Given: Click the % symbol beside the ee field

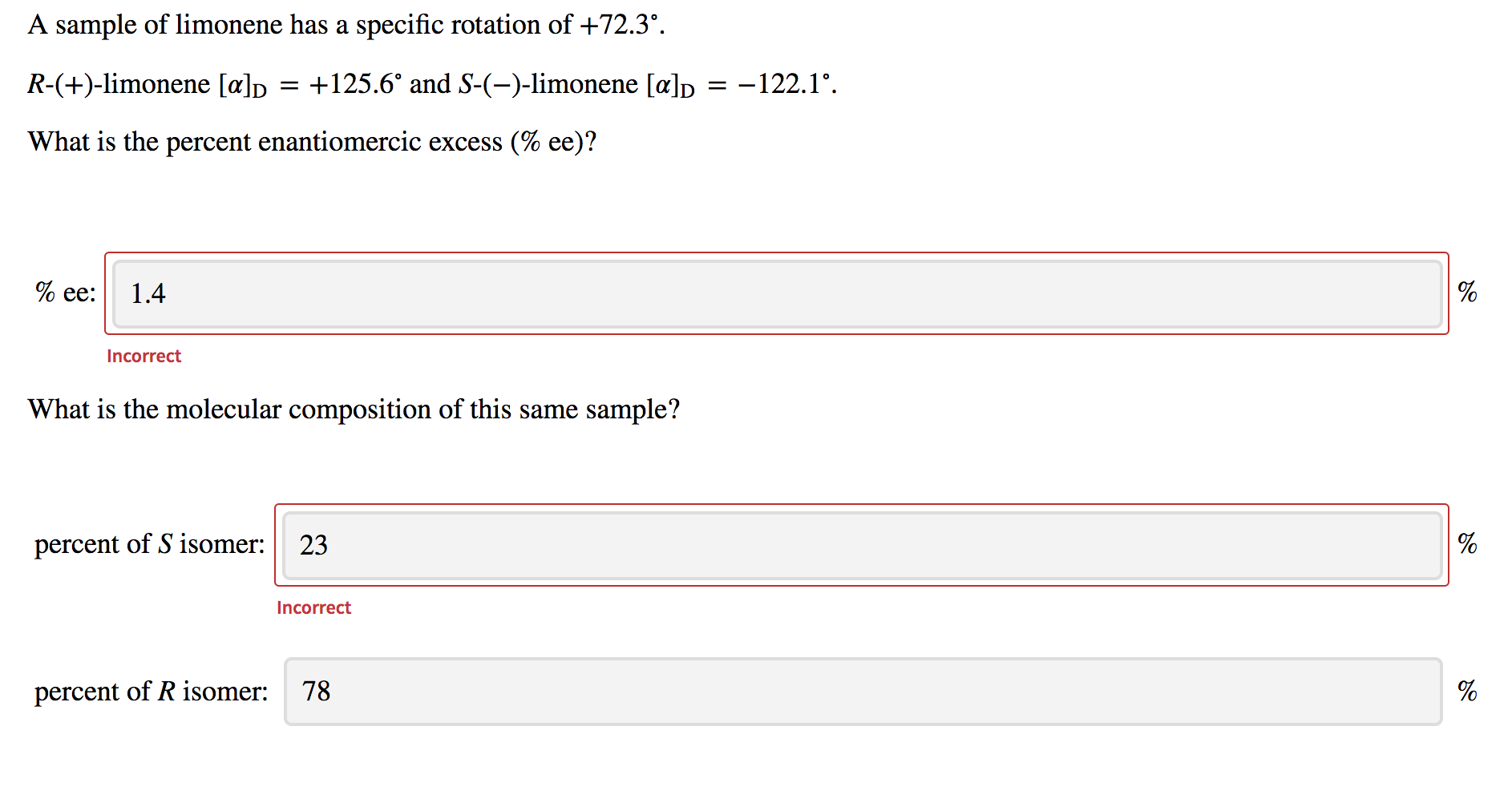Looking at the screenshot, I should coord(1469,293).
